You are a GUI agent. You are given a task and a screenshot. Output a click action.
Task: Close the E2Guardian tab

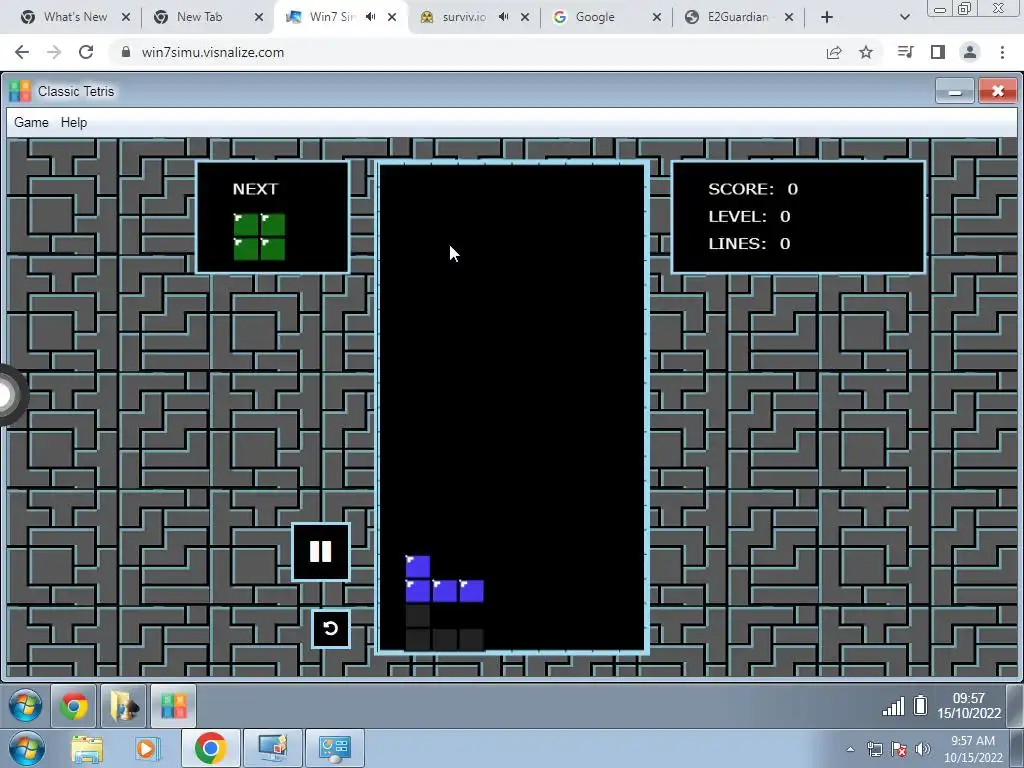[x=789, y=17]
